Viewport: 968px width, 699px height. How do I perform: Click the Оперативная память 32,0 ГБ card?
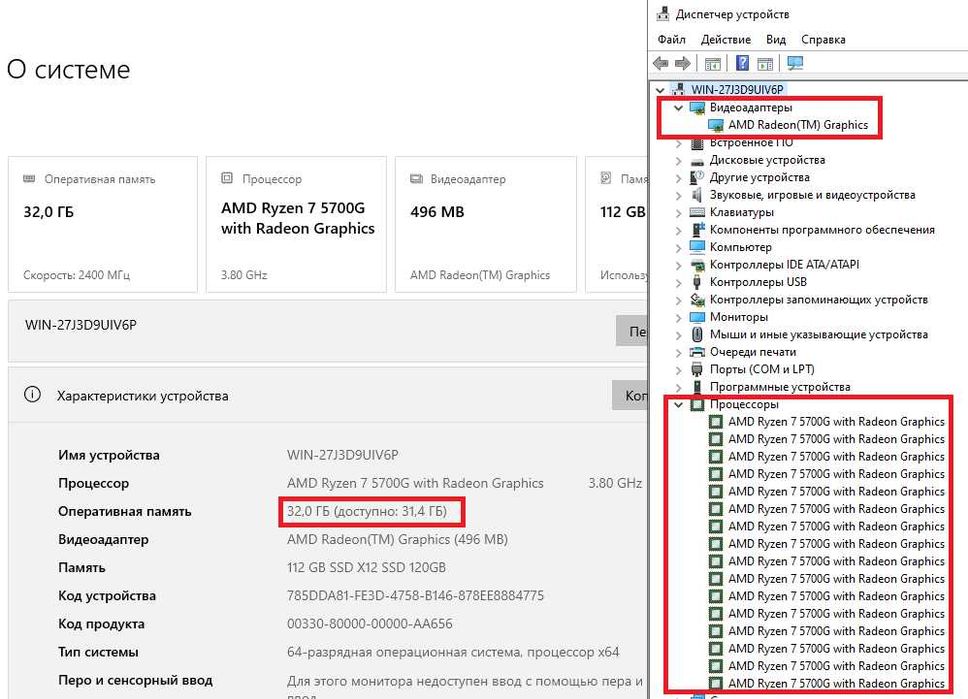tap(102, 224)
